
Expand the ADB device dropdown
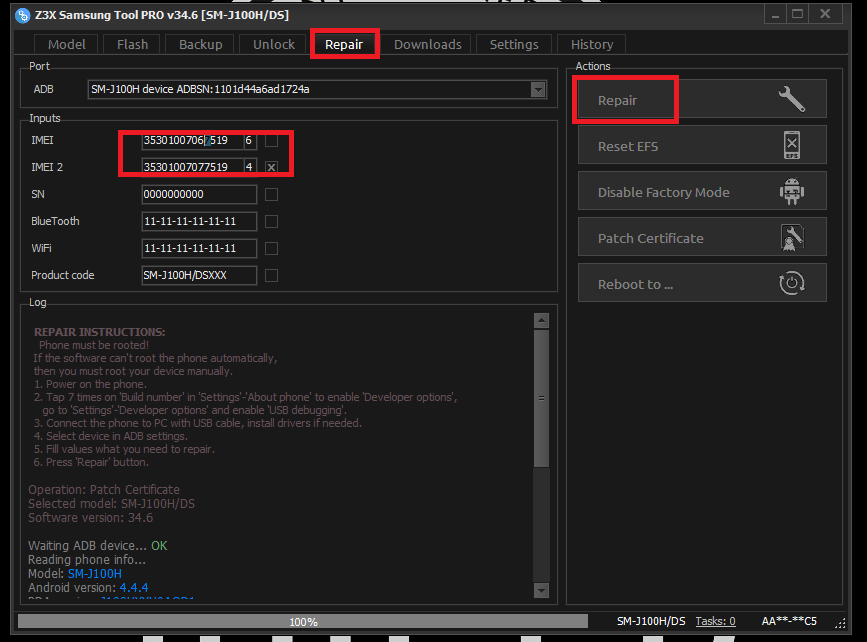538,90
